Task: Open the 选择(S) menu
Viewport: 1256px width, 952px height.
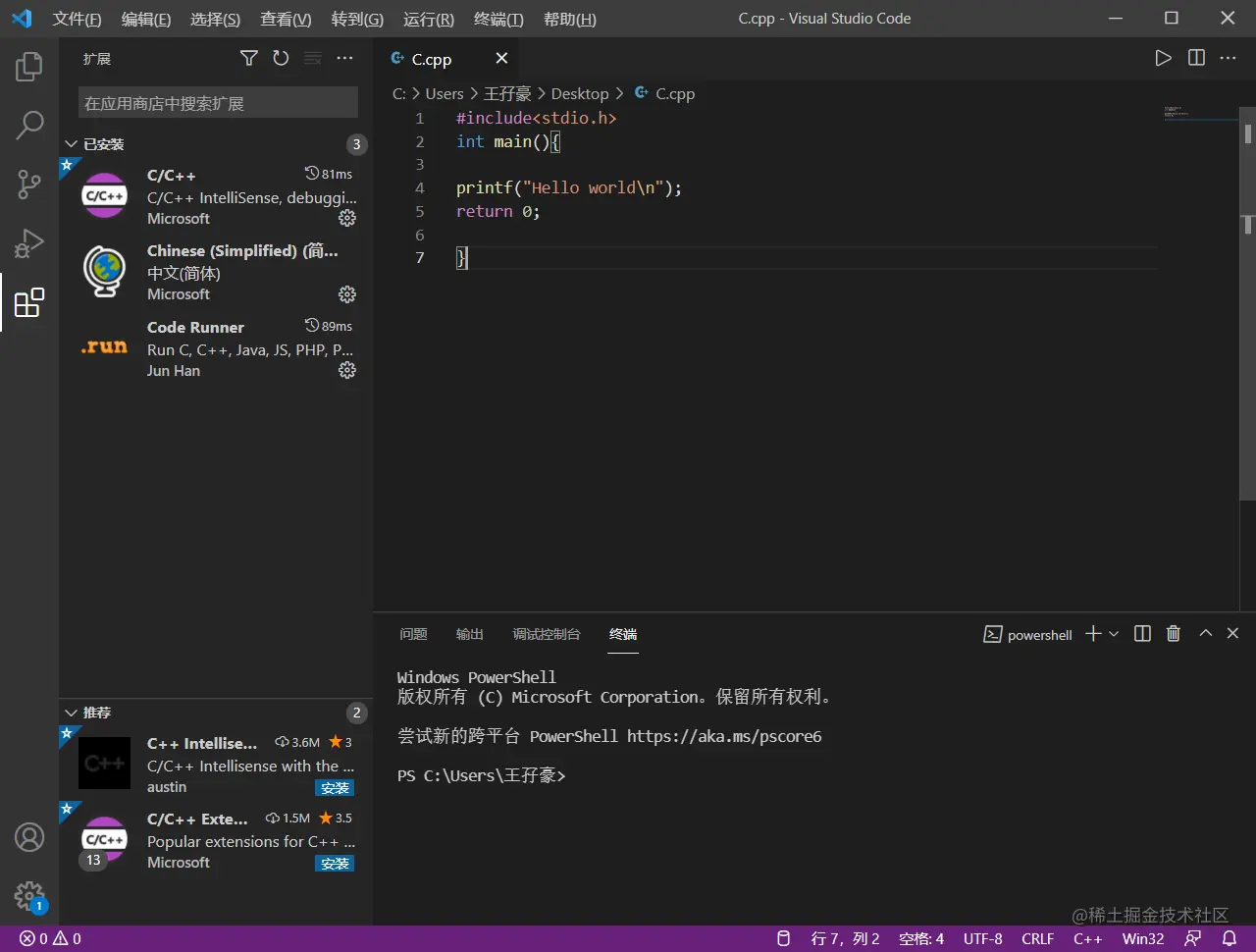Action: 215,19
